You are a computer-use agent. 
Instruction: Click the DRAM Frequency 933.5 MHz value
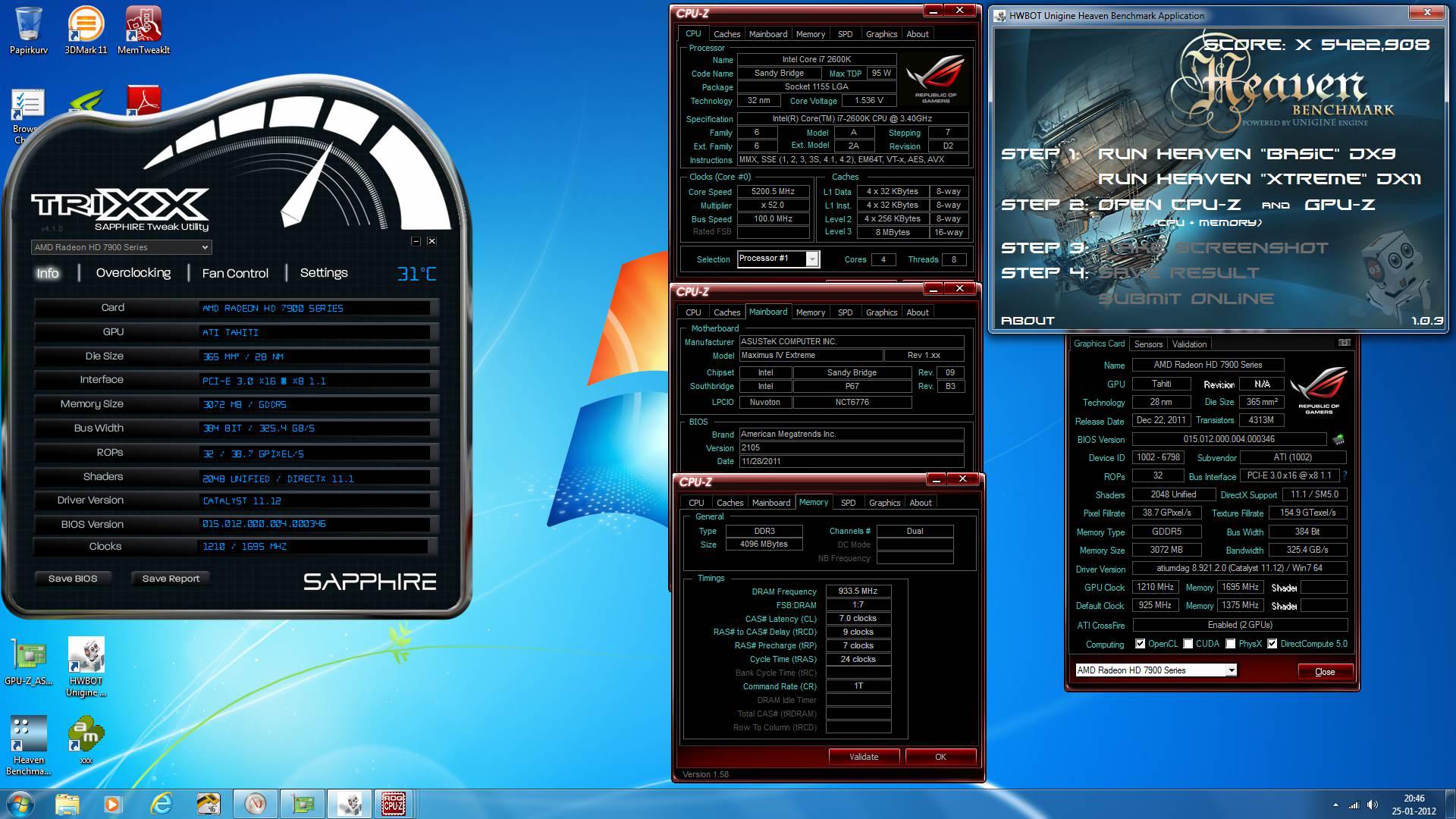858,591
